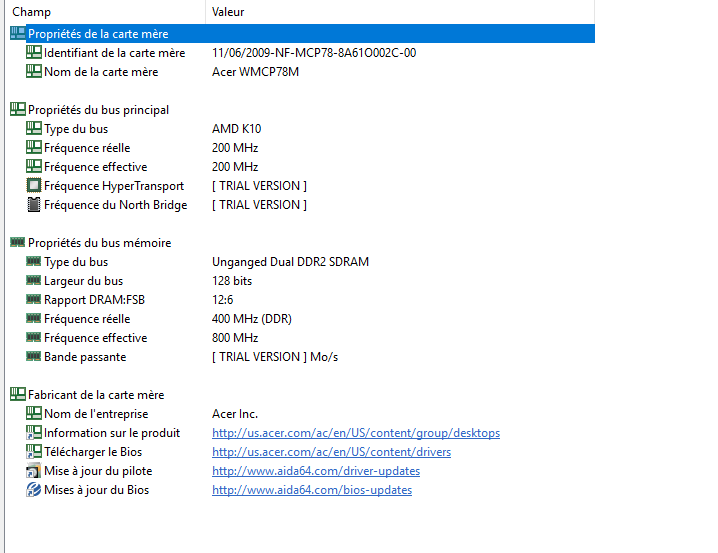
Task: Click the icon beside Fabricant de la carte mère
Action: point(17,395)
